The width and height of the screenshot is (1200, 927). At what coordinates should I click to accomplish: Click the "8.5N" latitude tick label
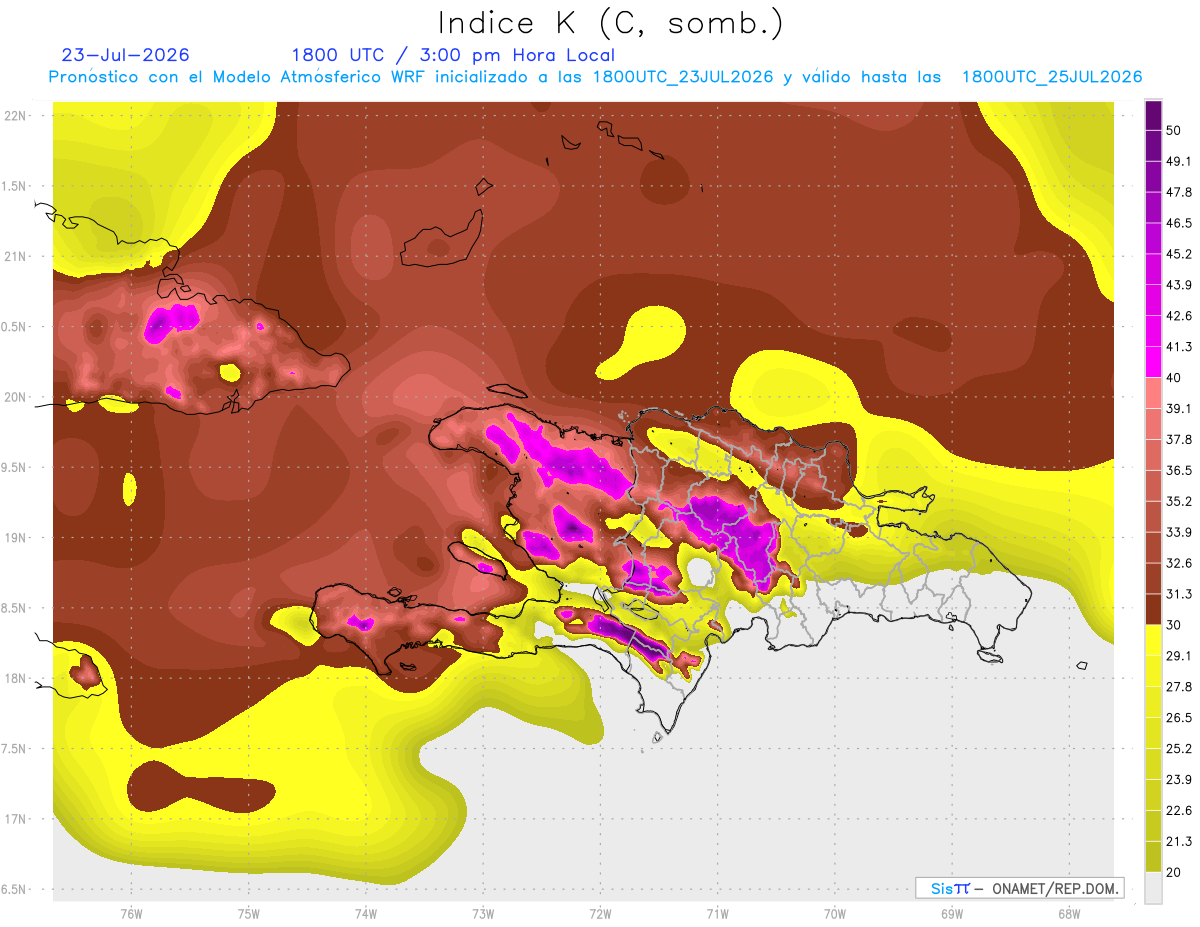pos(15,608)
